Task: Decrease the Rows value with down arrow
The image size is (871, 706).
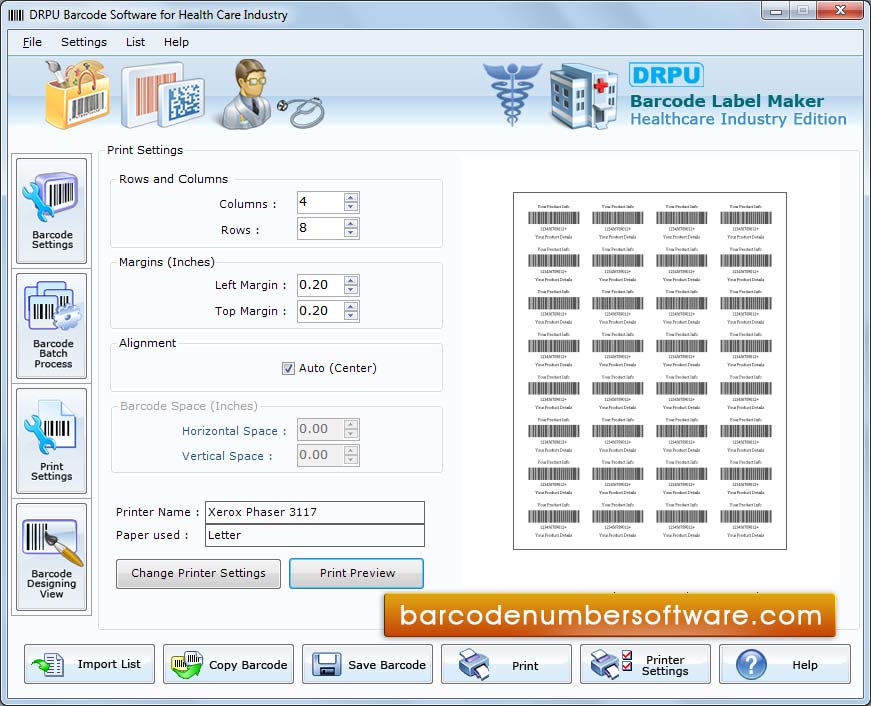Action: point(351,233)
